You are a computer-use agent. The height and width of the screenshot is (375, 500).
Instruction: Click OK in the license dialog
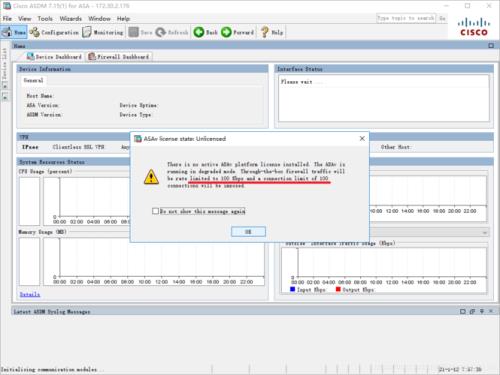pos(248,232)
